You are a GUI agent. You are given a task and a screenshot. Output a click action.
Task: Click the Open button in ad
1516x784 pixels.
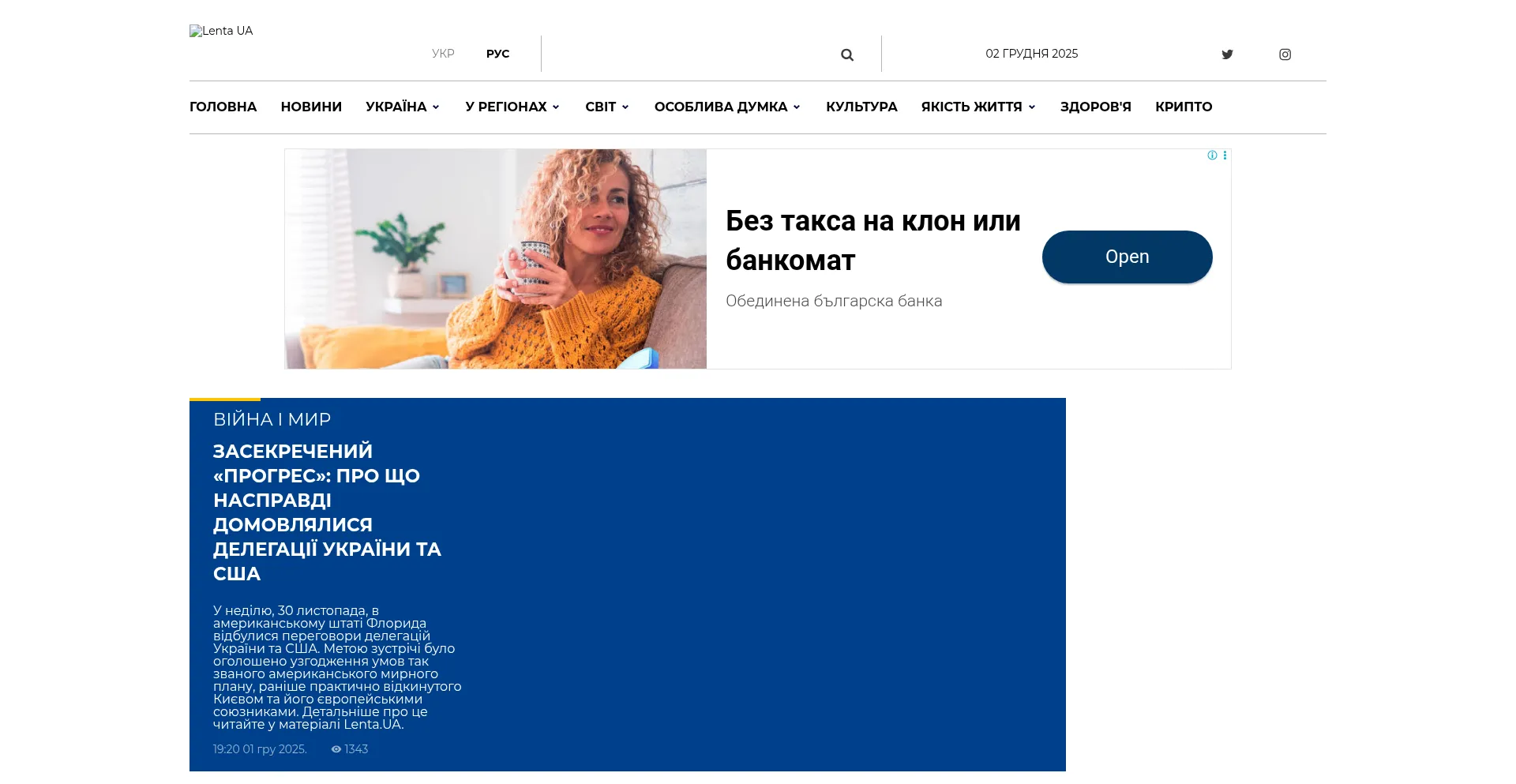[x=1127, y=257]
